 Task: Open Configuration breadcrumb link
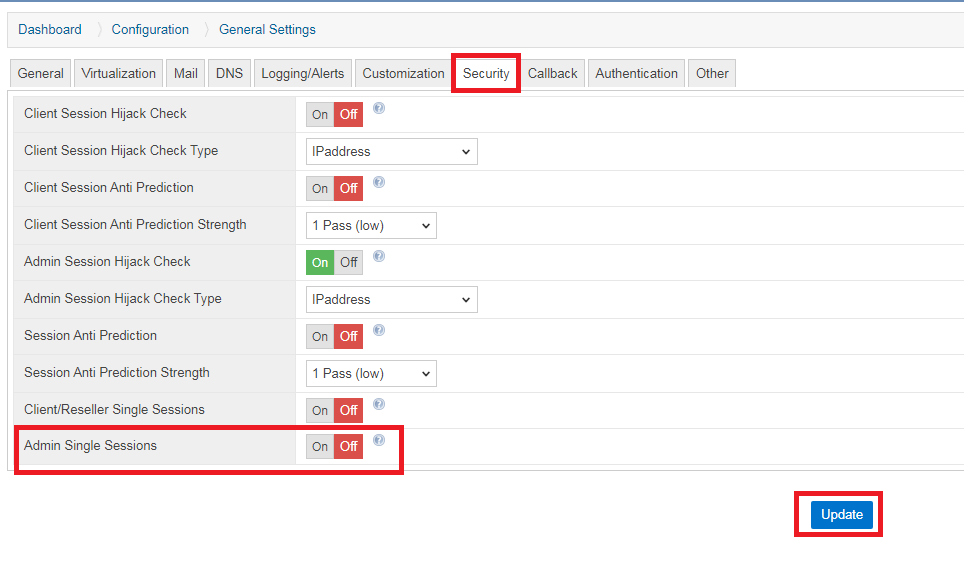pyautogui.click(x=150, y=29)
